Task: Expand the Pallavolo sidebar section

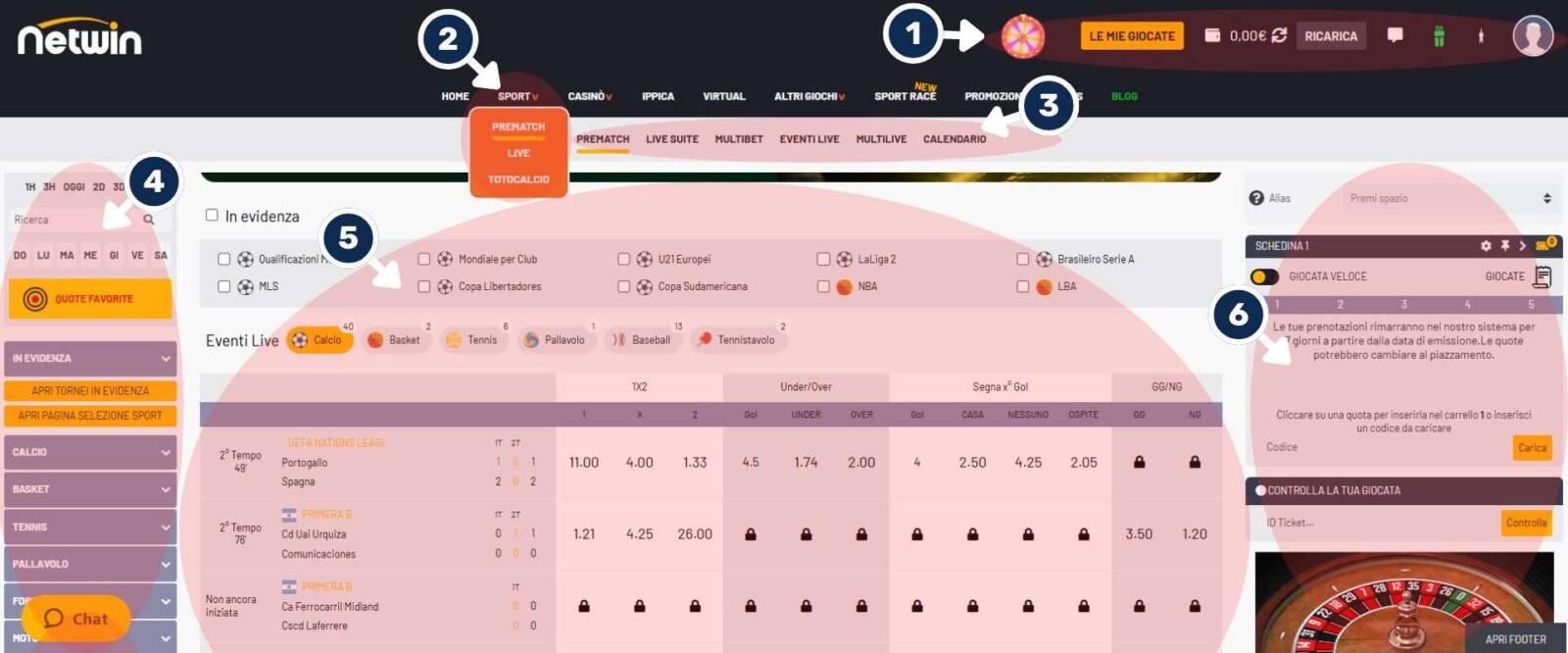Action: pos(90,564)
